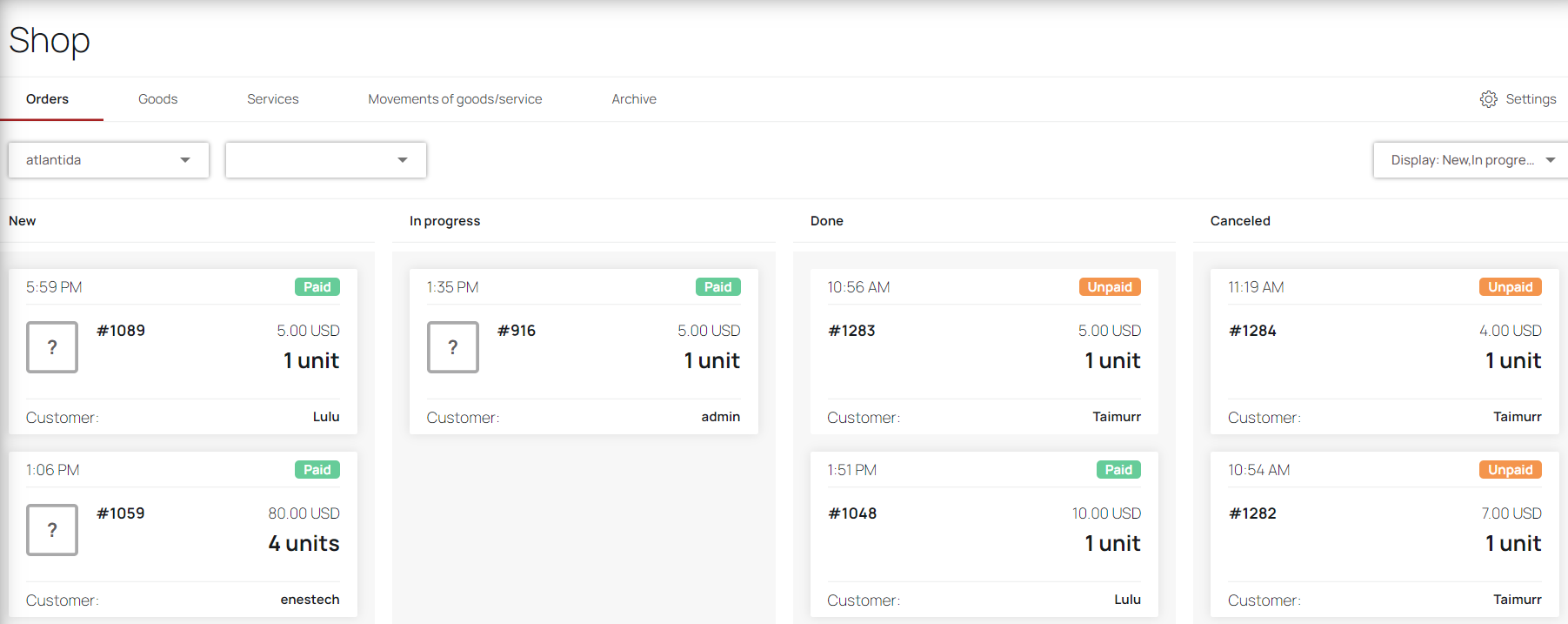This screenshot has width=1568, height=624.
Task: Open order #1048 in Done column
Action: pyautogui.click(x=984, y=534)
